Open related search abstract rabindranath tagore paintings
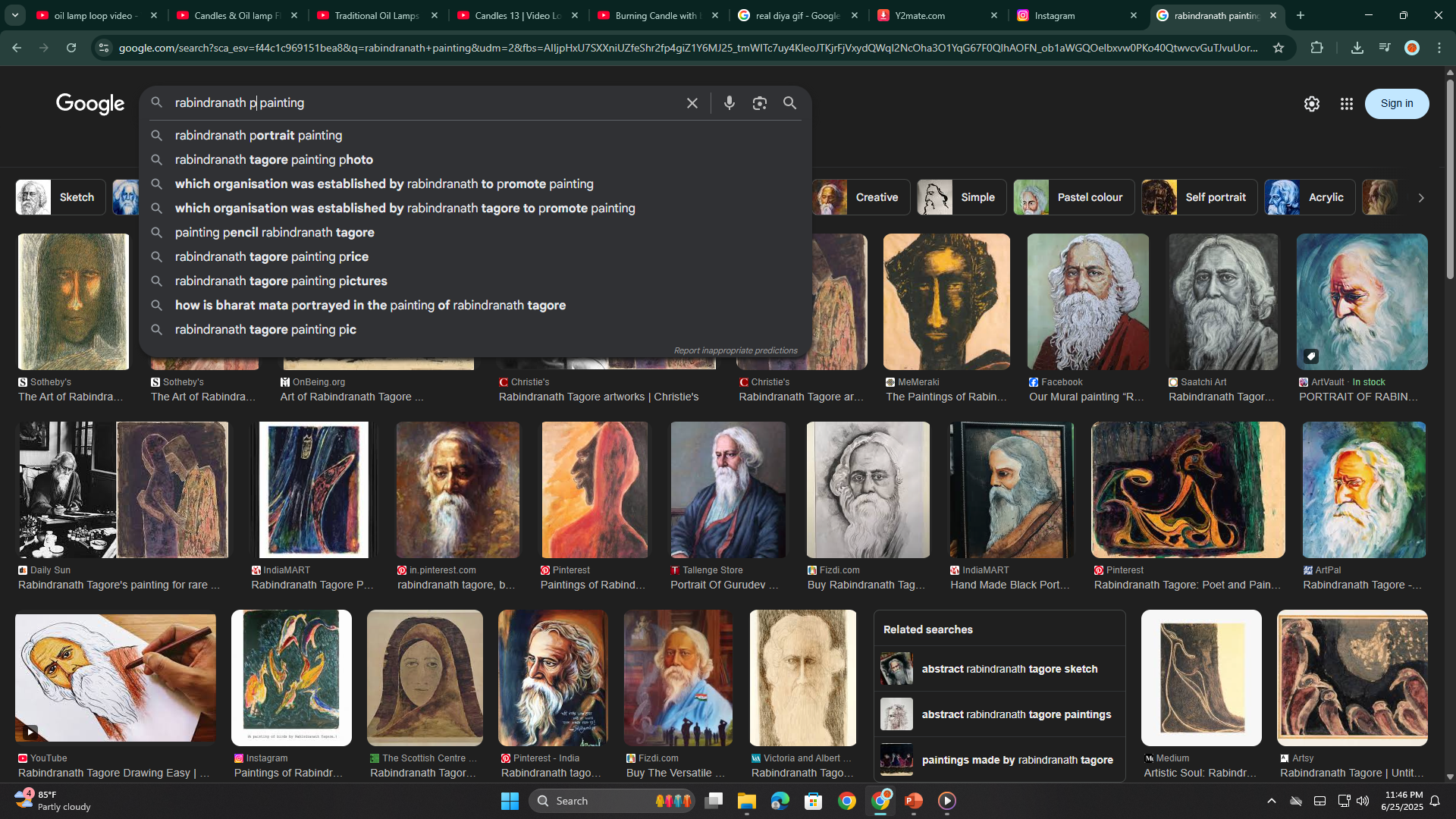The image size is (1456, 819). pyautogui.click(x=999, y=714)
